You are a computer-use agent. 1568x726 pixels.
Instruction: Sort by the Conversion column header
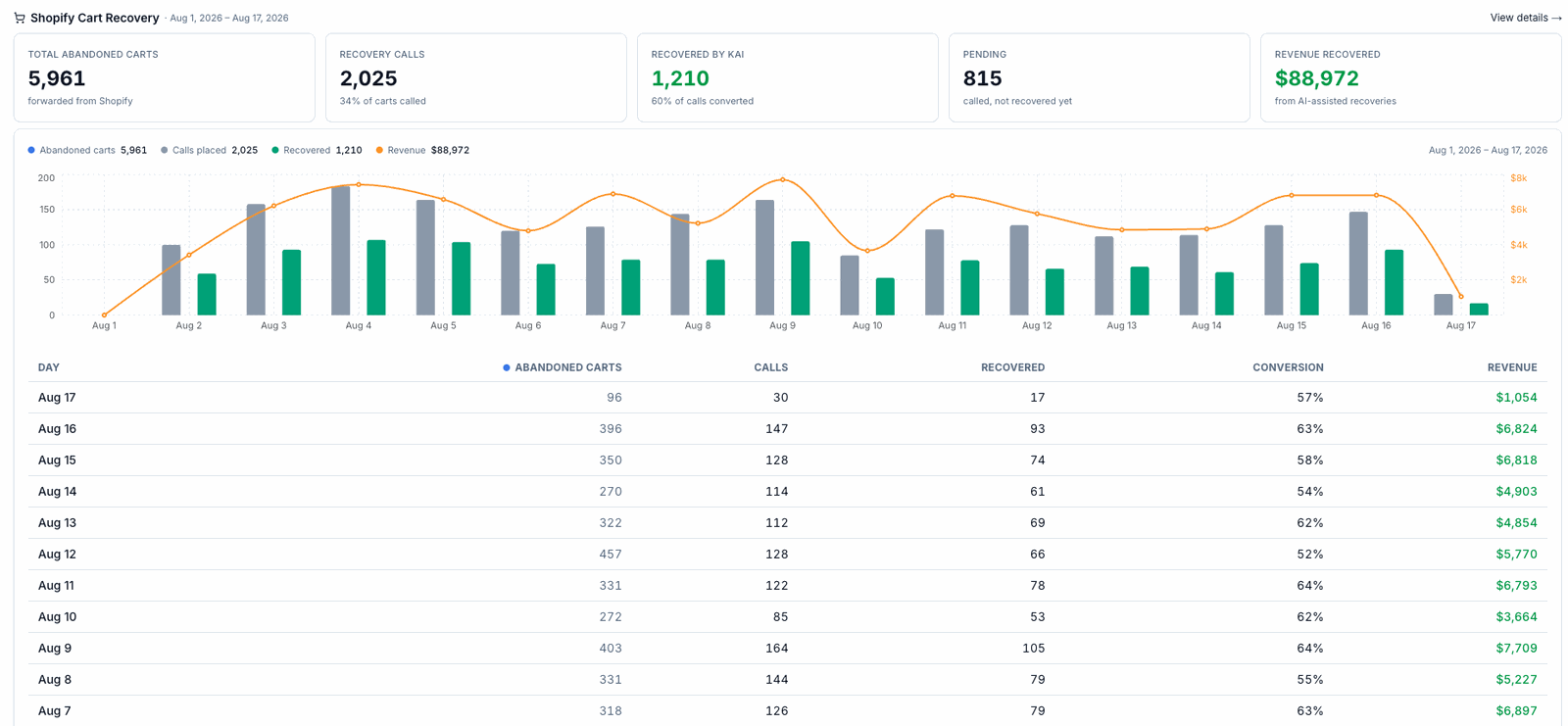[1288, 367]
